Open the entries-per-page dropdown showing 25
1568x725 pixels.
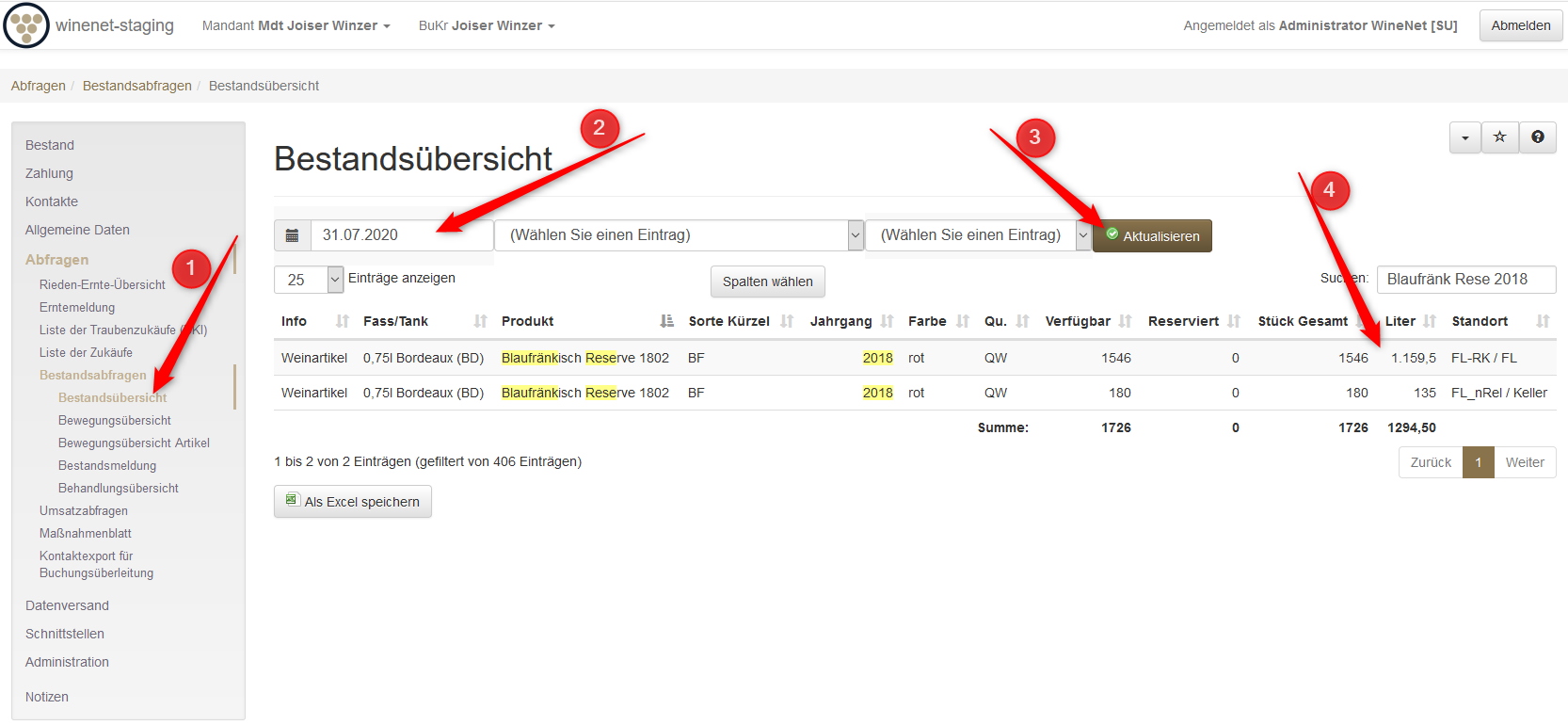(x=309, y=280)
